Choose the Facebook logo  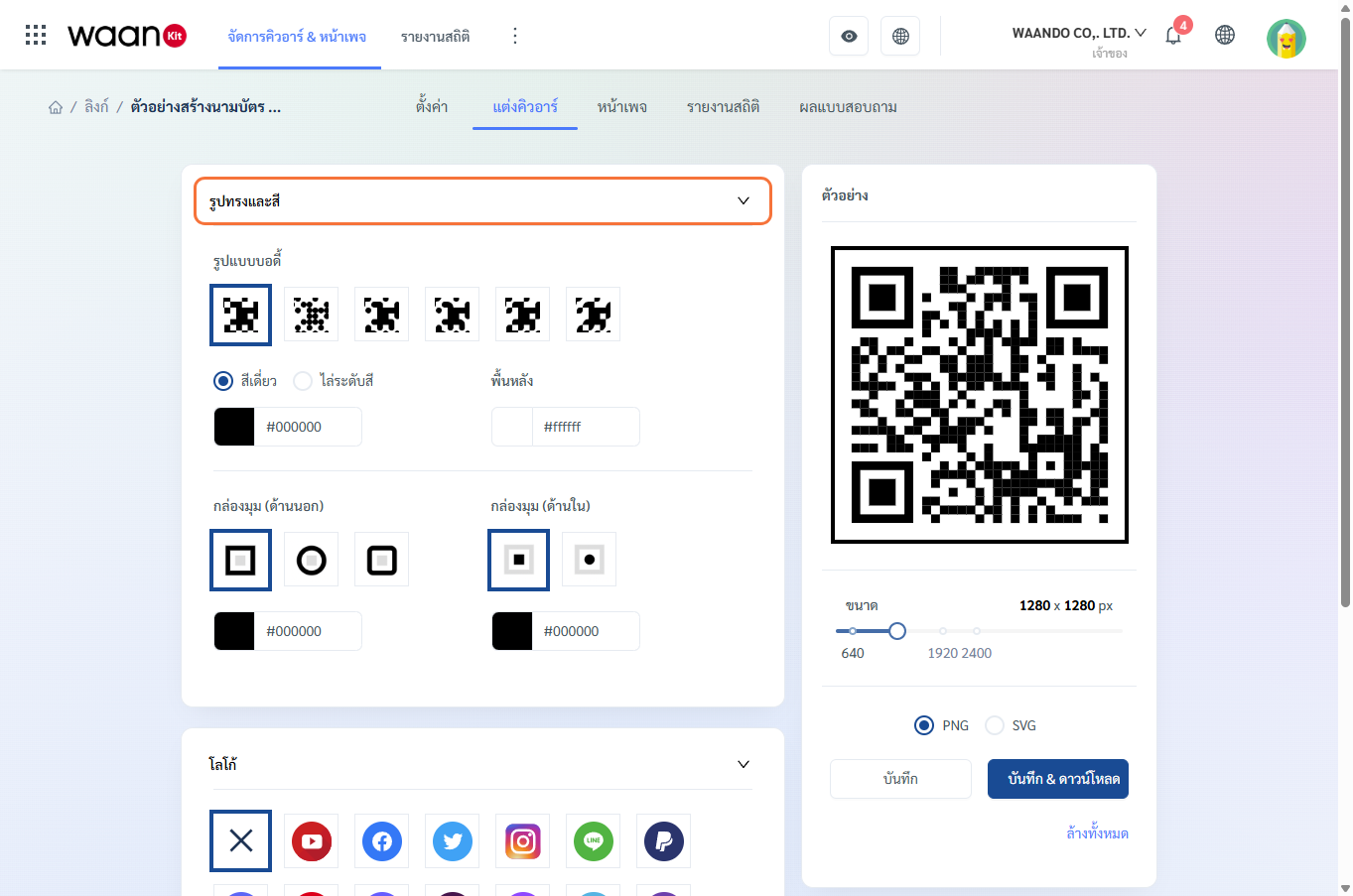click(x=382, y=841)
